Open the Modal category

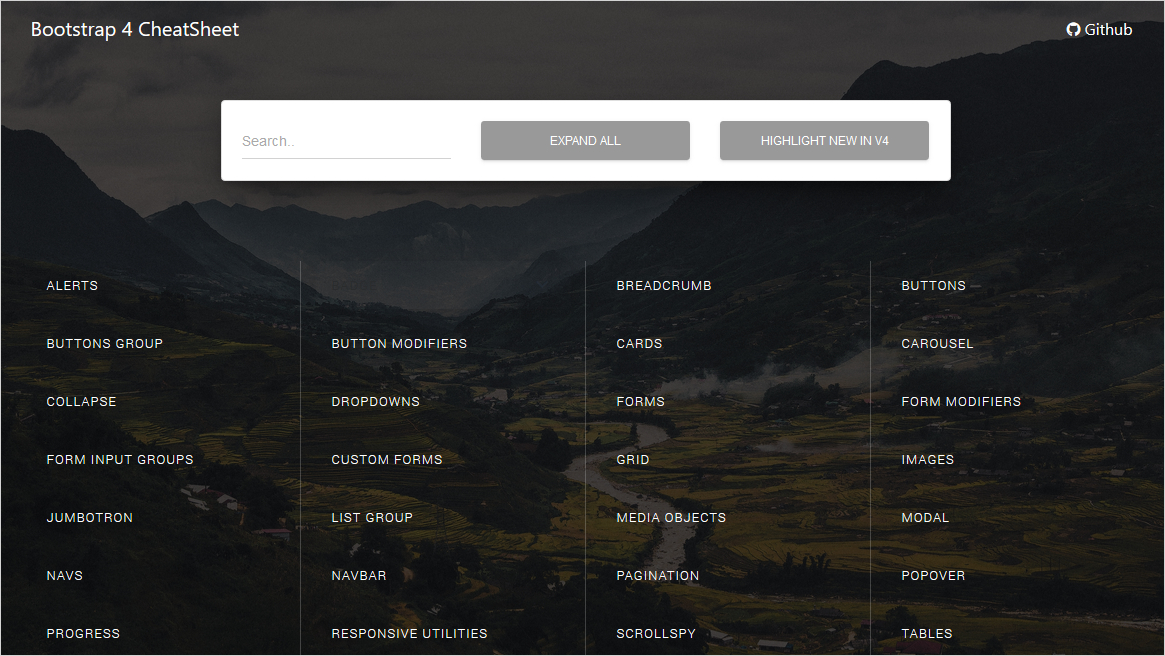pyautogui.click(x=925, y=518)
